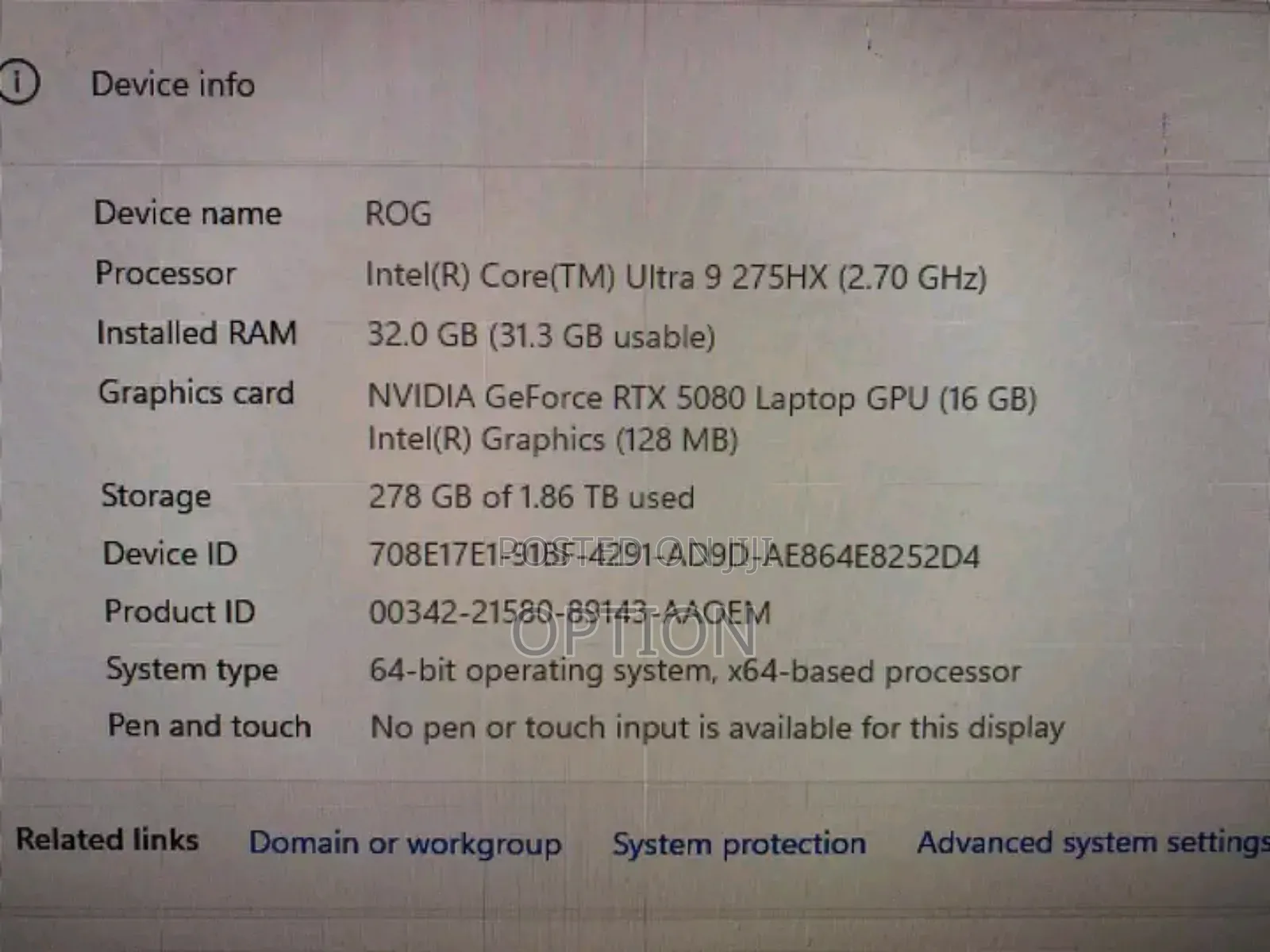Click the Device info circle icon
The height and width of the screenshot is (952, 1270).
(x=17, y=83)
